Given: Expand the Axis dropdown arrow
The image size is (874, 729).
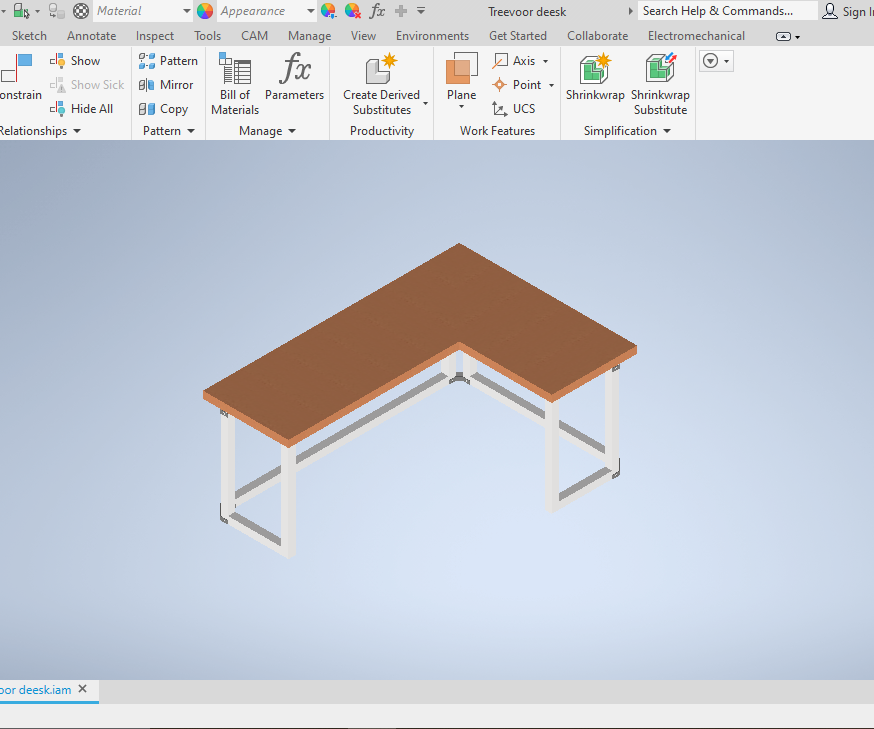Looking at the screenshot, I should pyautogui.click(x=545, y=60).
